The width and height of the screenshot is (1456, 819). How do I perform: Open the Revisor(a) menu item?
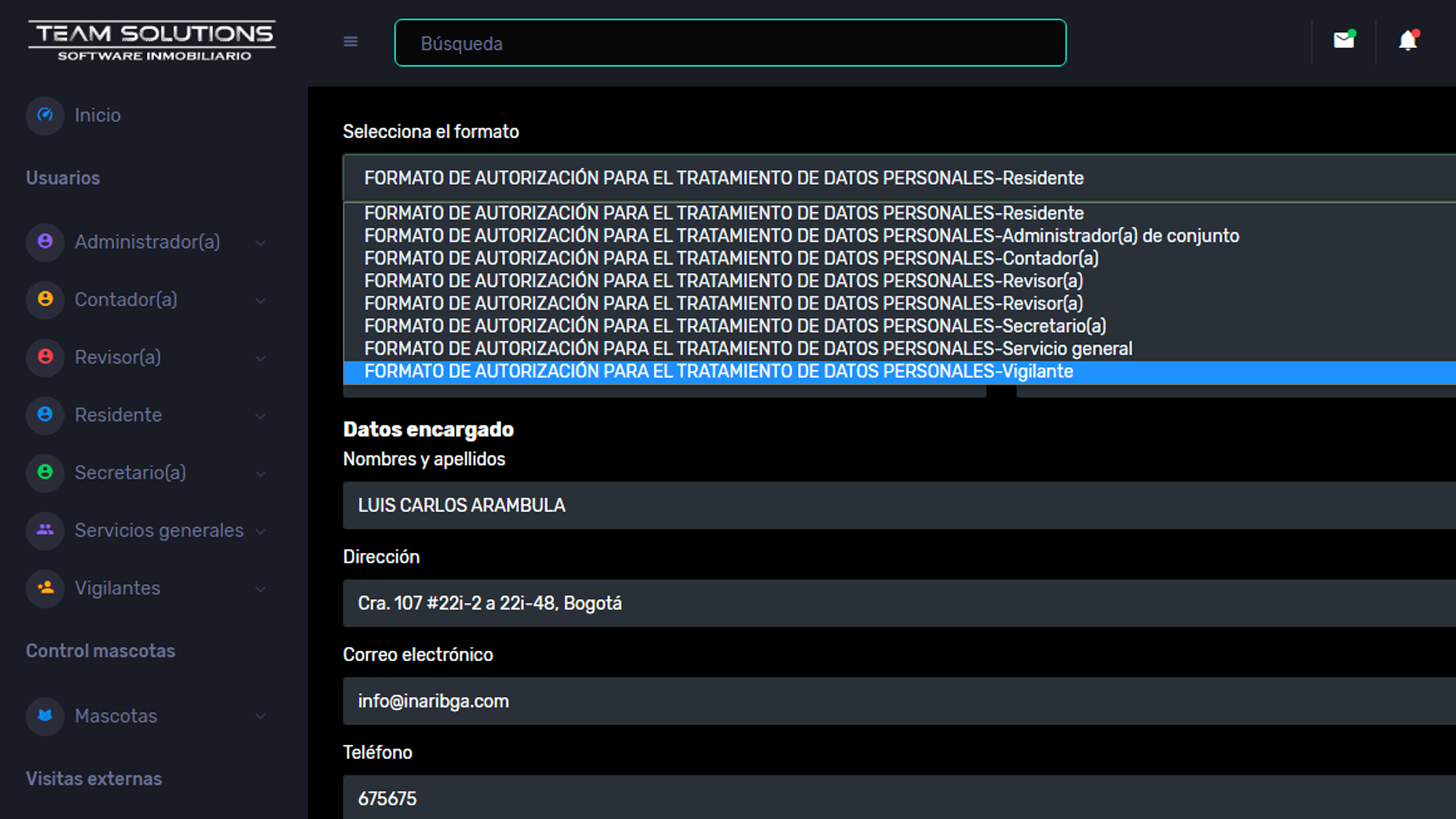coord(118,357)
